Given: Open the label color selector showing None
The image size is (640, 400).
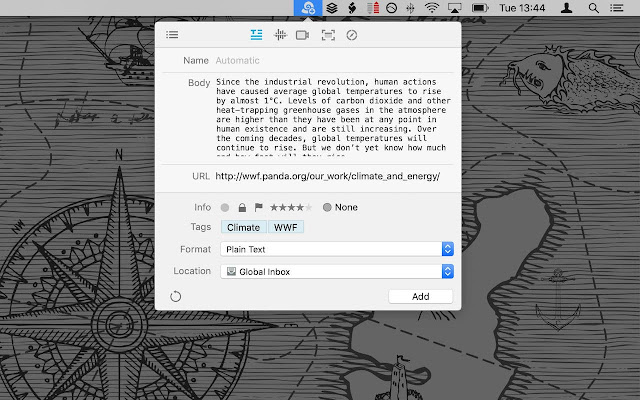Looking at the screenshot, I should [x=340, y=208].
